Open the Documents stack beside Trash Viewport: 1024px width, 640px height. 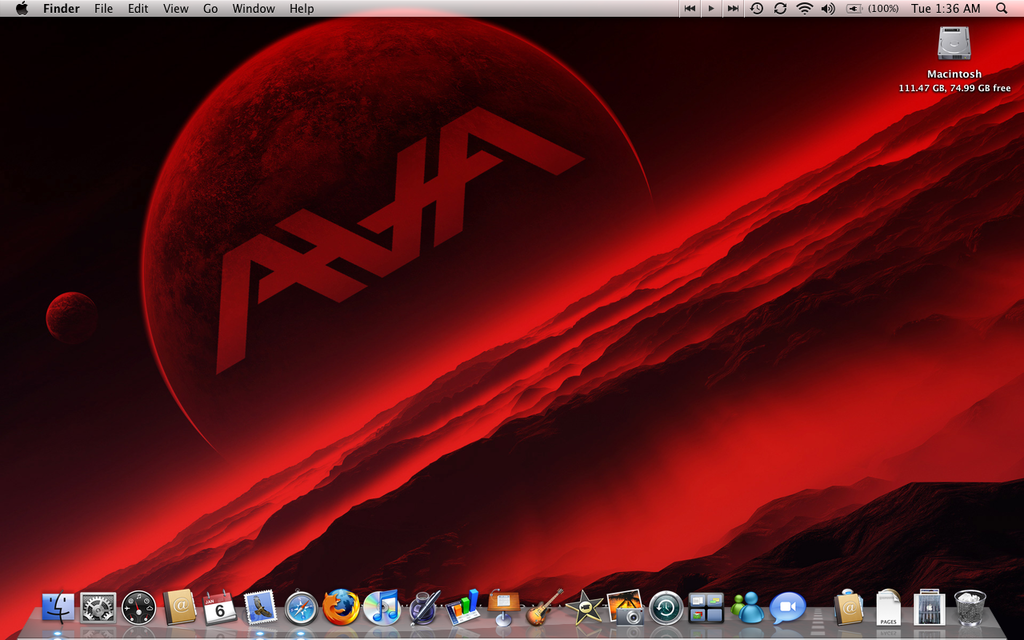click(x=929, y=608)
